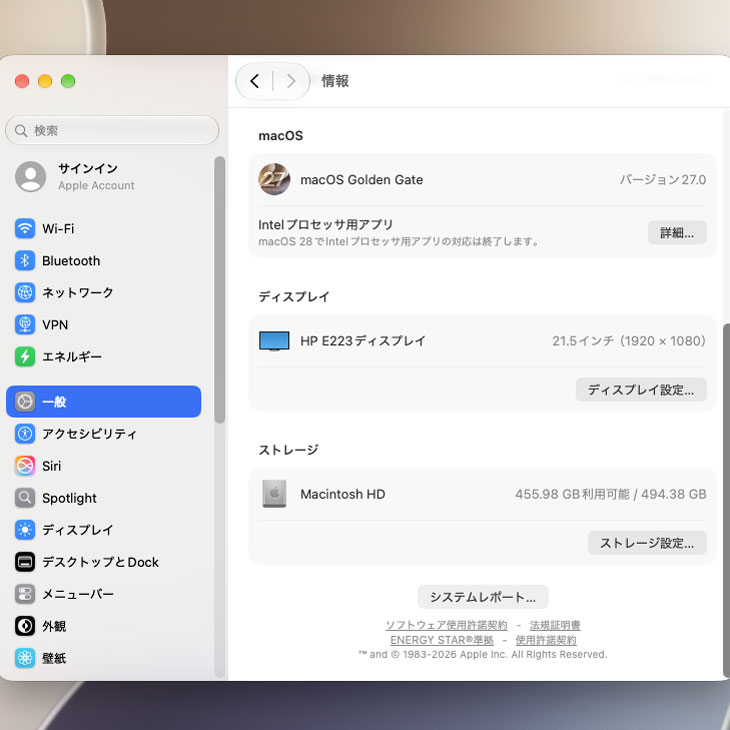Minimize the window with yellow button
This screenshot has width=730, height=730.
pyautogui.click(x=45, y=81)
